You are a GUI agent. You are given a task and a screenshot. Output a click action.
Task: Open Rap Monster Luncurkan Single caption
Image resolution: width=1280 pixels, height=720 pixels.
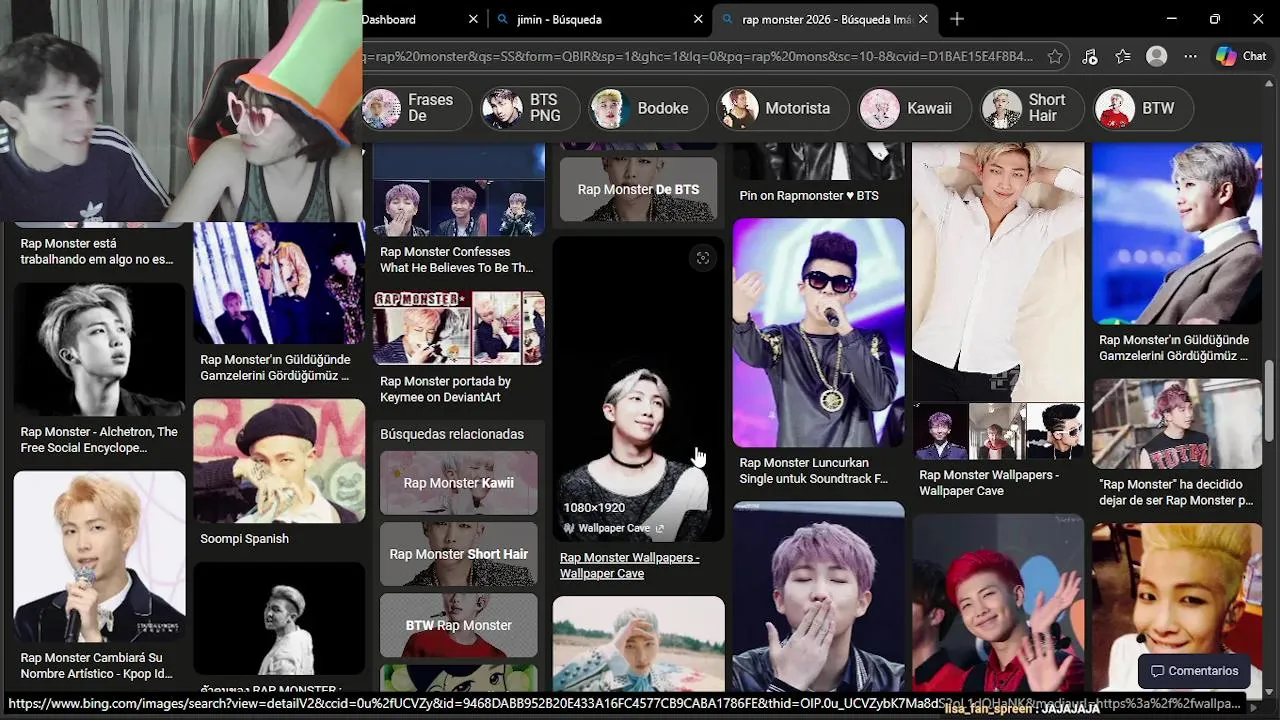pos(813,471)
